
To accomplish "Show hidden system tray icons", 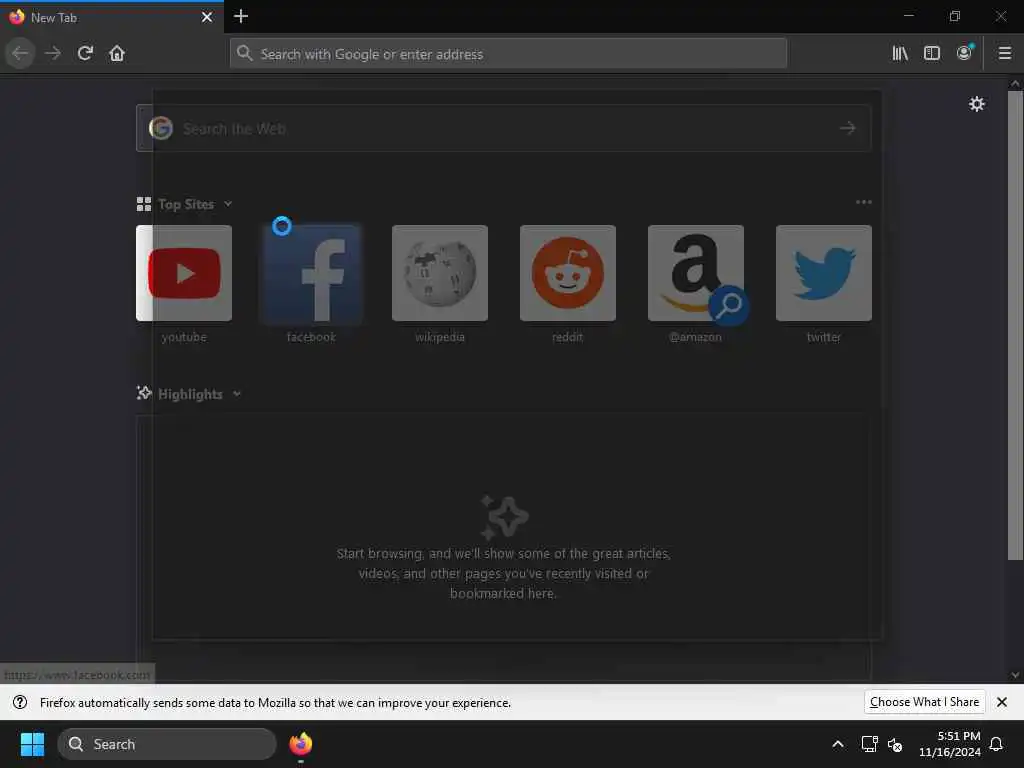I will [838, 744].
